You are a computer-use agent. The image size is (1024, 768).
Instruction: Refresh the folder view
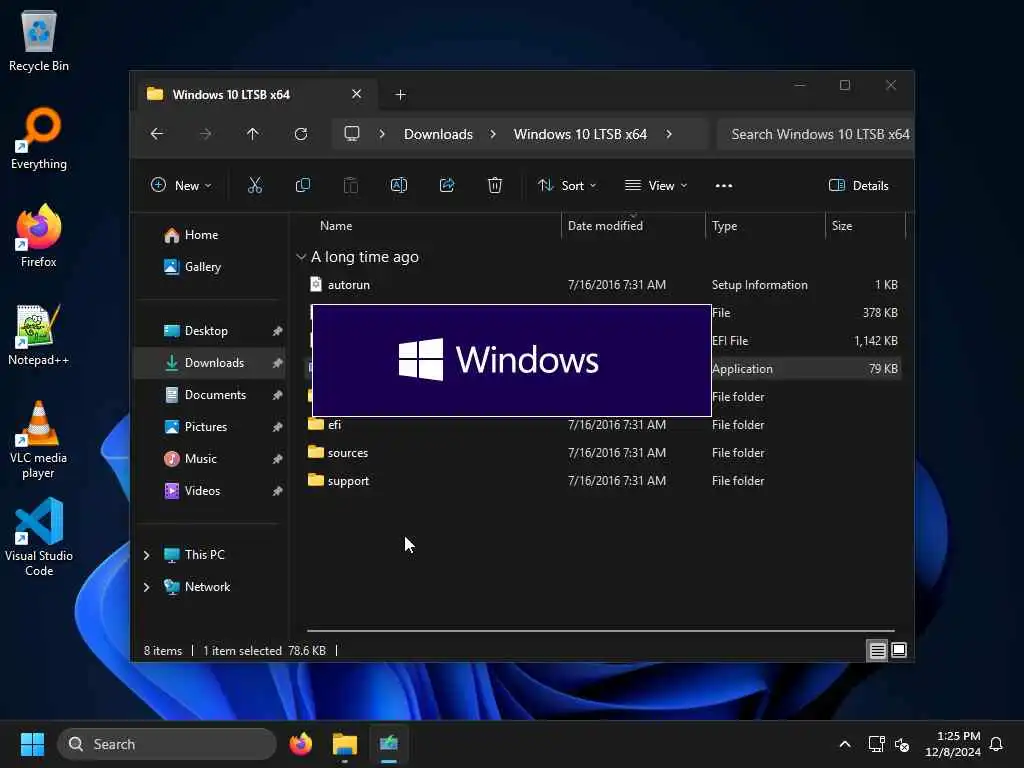[301, 134]
